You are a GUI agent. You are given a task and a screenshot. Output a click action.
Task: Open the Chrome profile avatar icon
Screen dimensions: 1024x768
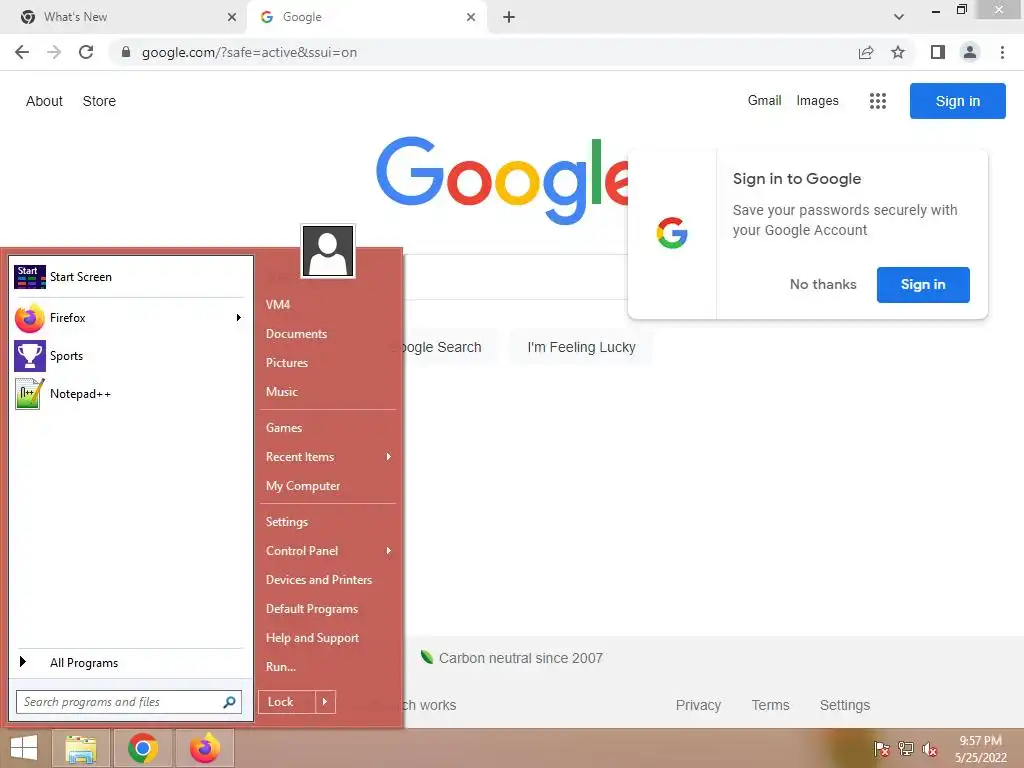[970, 52]
